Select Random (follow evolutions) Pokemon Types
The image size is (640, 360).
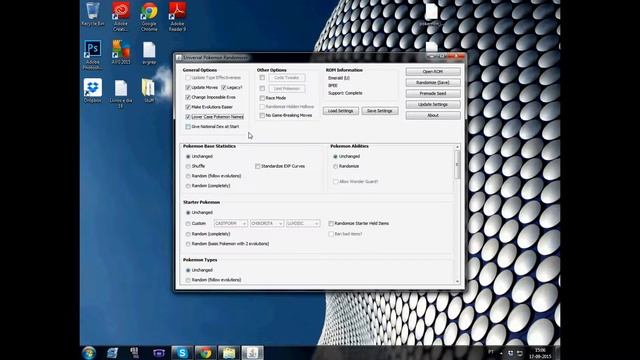(188, 280)
